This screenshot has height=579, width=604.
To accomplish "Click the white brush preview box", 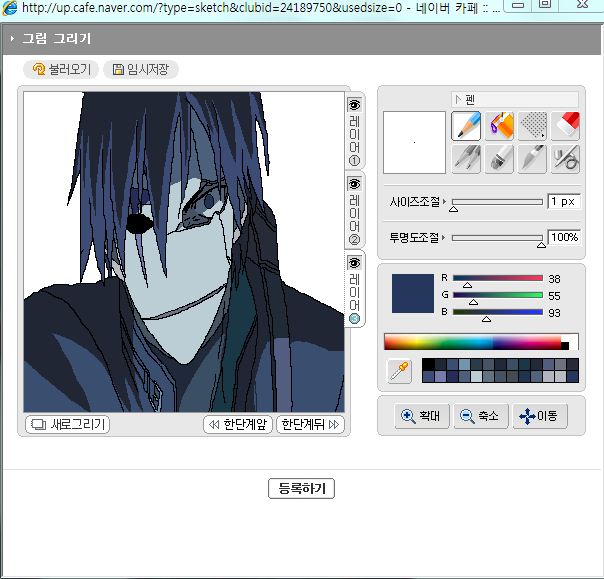I will [x=414, y=143].
